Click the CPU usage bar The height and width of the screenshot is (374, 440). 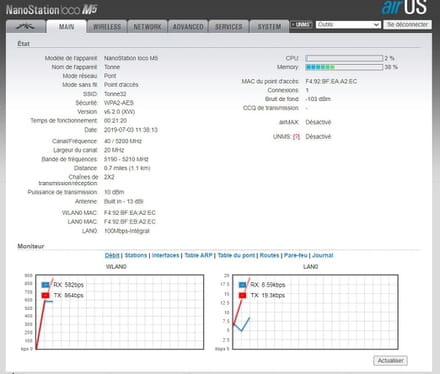pos(344,58)
